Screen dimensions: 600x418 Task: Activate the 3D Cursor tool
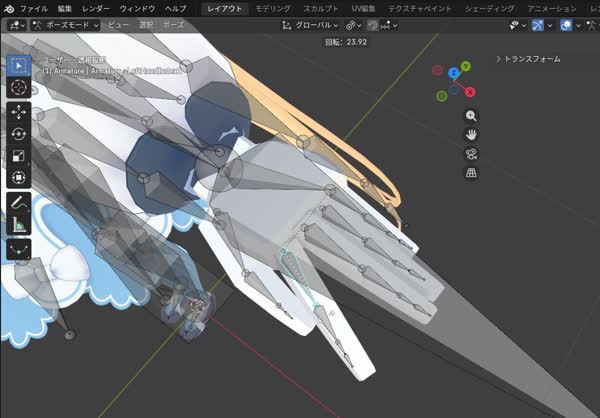[x=19, y=88]
